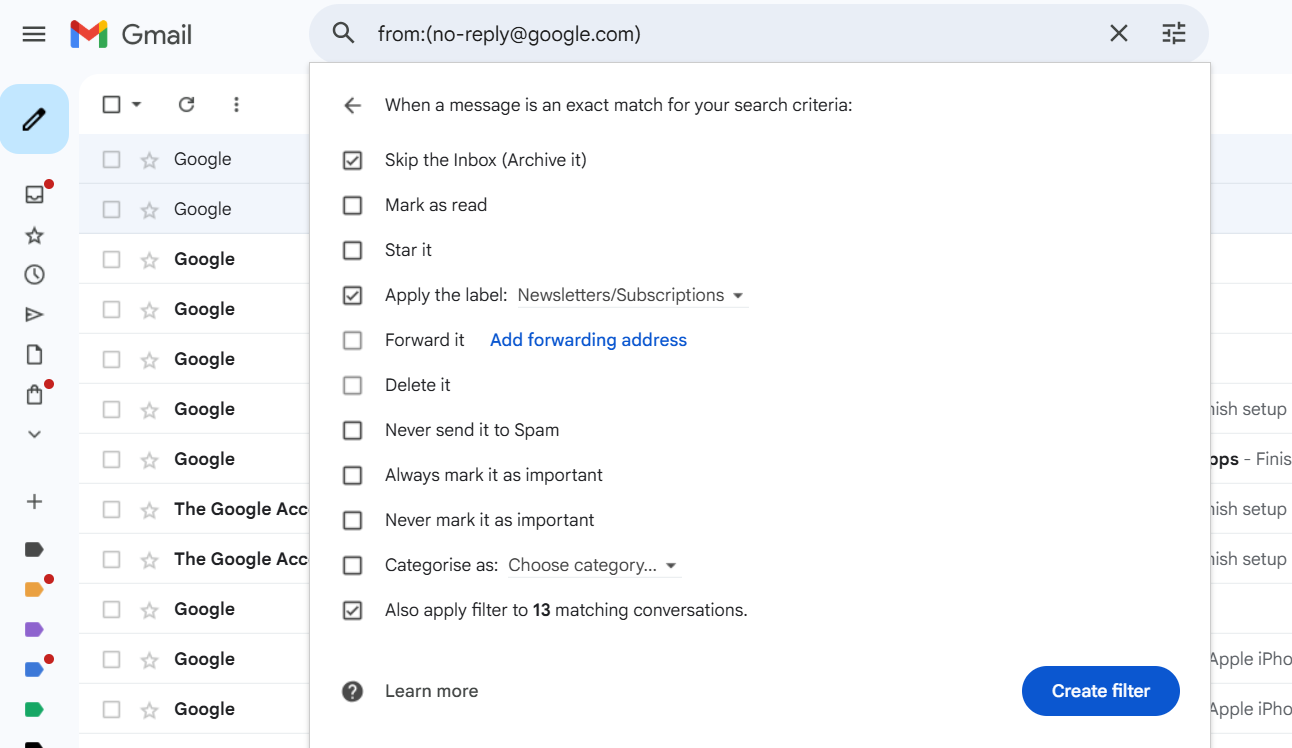The image size is (1292, 748).
Task: Expand the sidebar More chevron
Action: pos(35,434)
